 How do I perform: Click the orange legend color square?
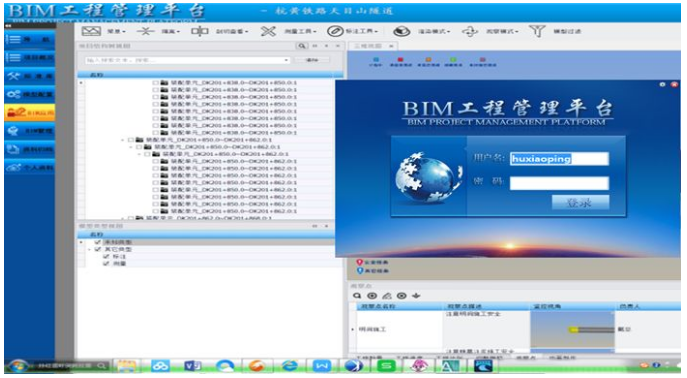coord(428,59)
